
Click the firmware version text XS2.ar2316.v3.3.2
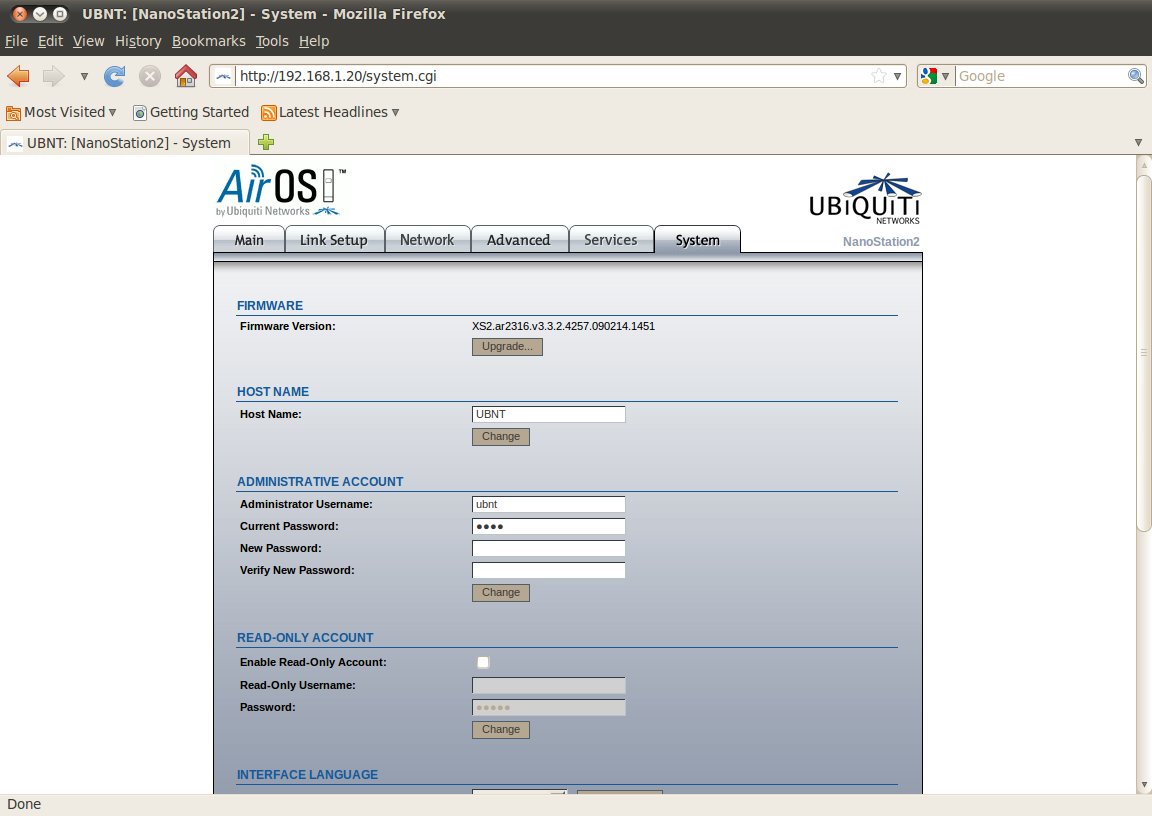pos(563,326)
